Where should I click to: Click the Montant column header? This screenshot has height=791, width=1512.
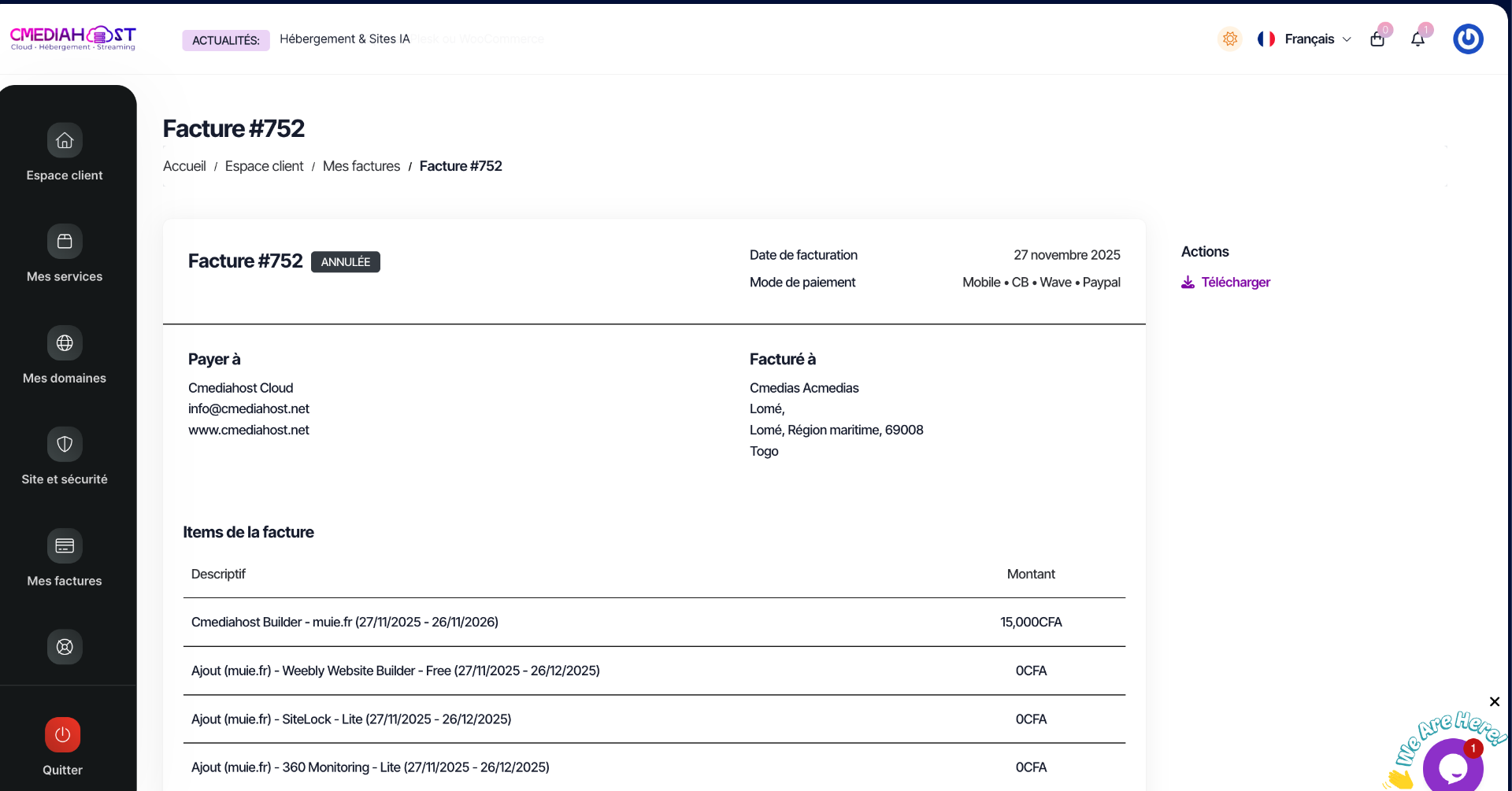pos(1031,575)
